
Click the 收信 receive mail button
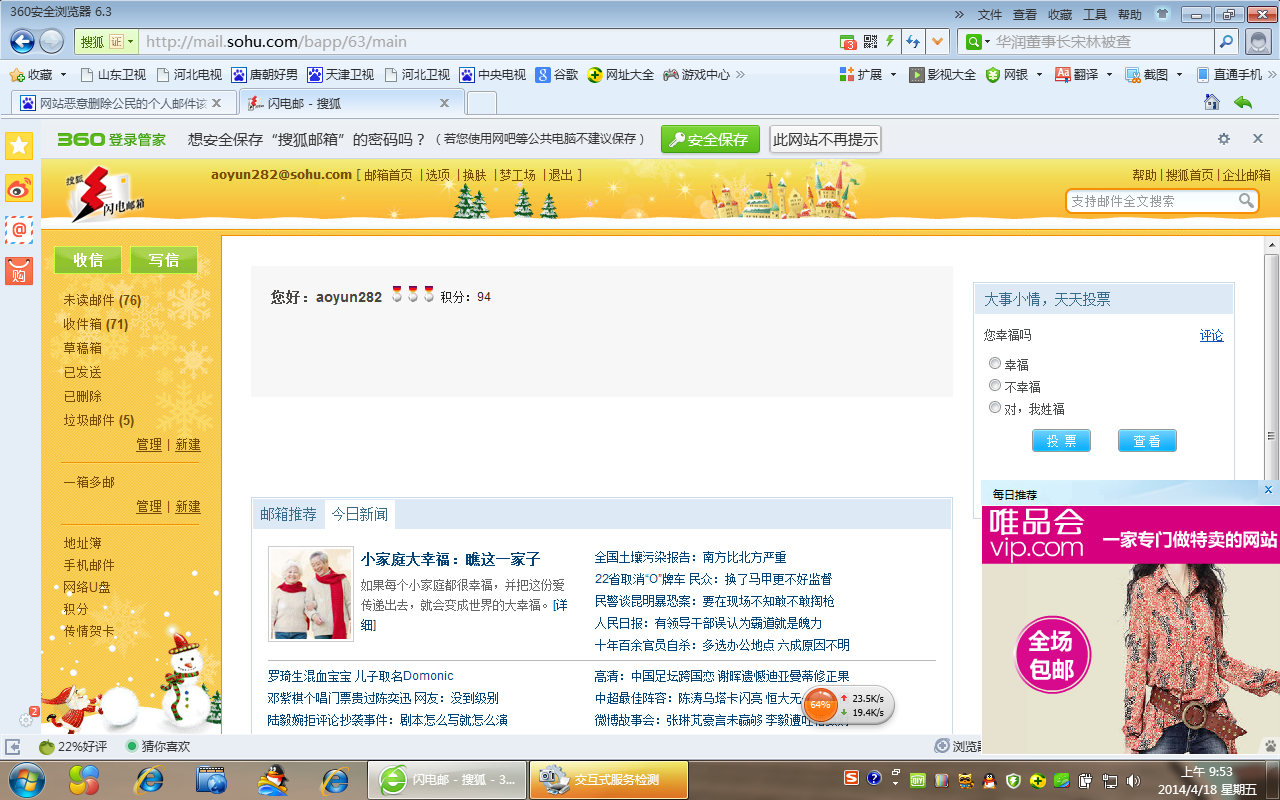pyautogui.click(x=88, y=260)
